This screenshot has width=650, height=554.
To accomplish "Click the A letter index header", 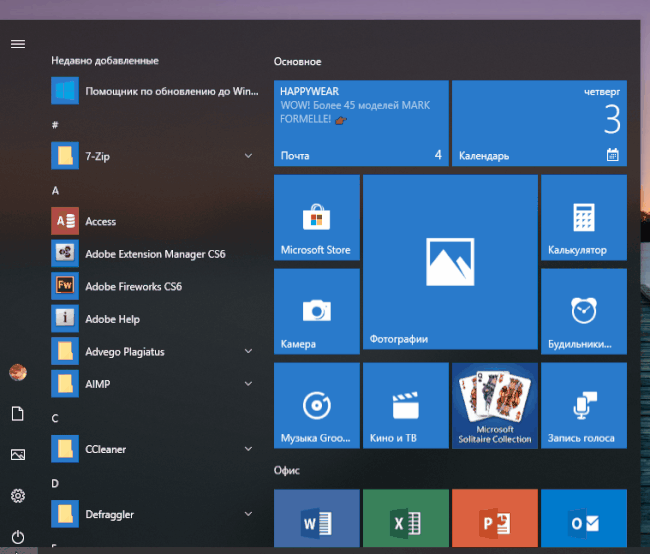I will click(55, 190).
